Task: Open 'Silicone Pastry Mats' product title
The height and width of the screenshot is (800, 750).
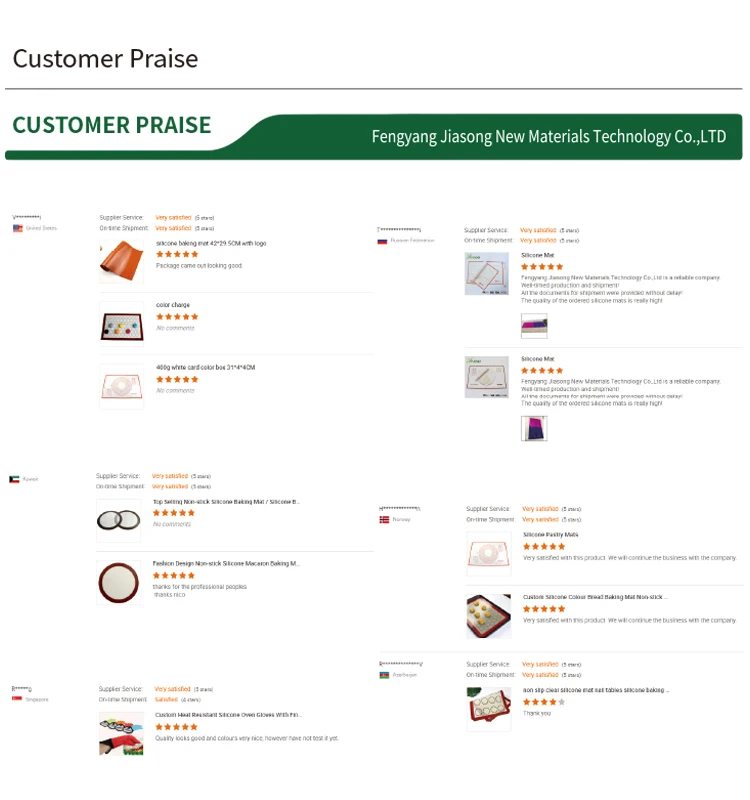Action: coord(550,535)
